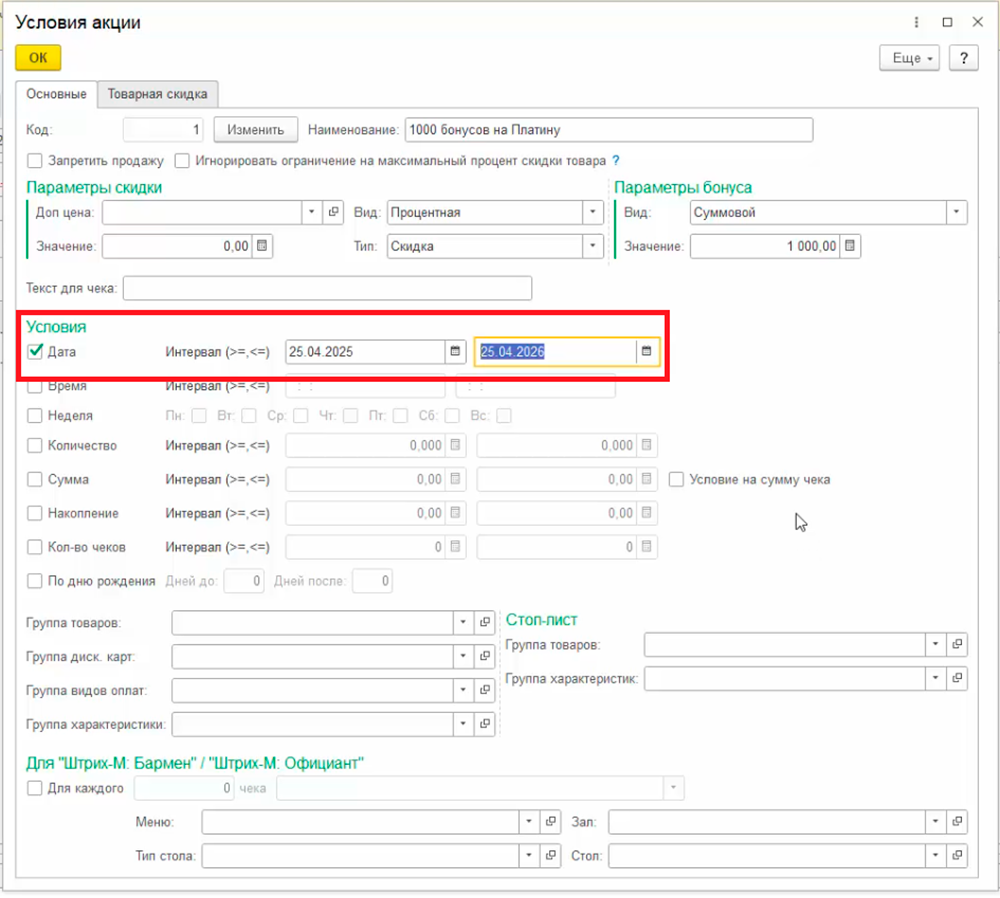Open the Еще menu
Screen dimensions: 1000x898
(x=910, y=58)
